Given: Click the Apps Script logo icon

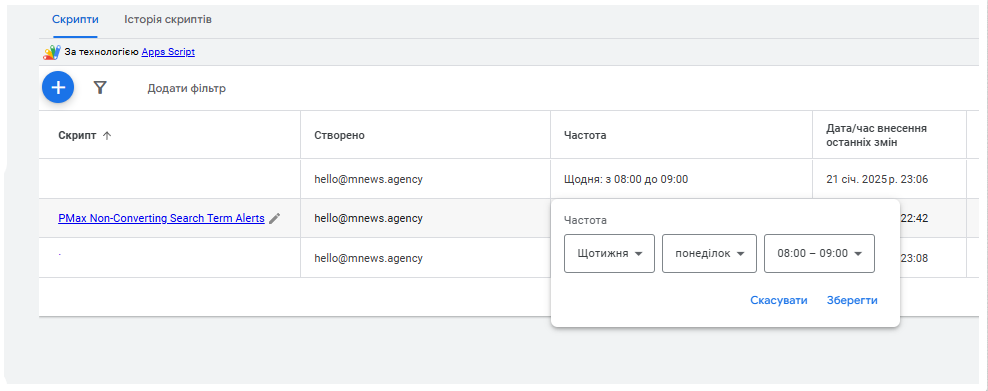Looking at the screenshot, I should [52, 52].
